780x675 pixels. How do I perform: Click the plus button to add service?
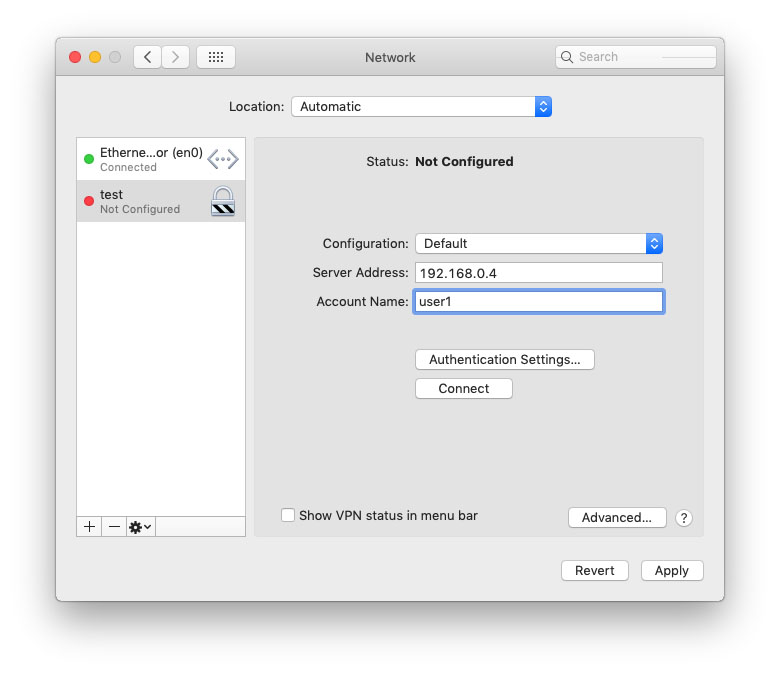click(x=90, y=526)
